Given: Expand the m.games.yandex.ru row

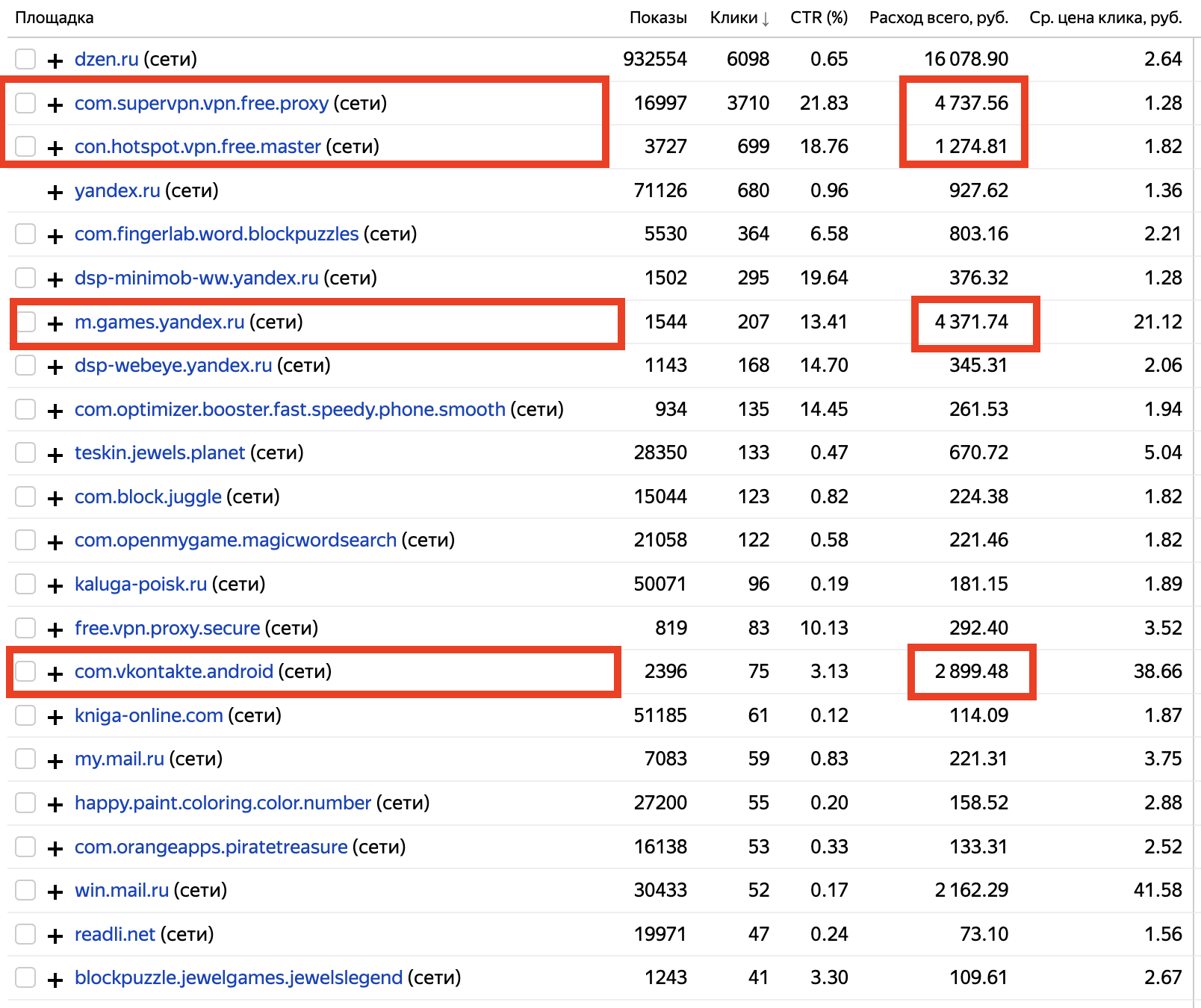Looking at the screenshot, I should (55, 323).
